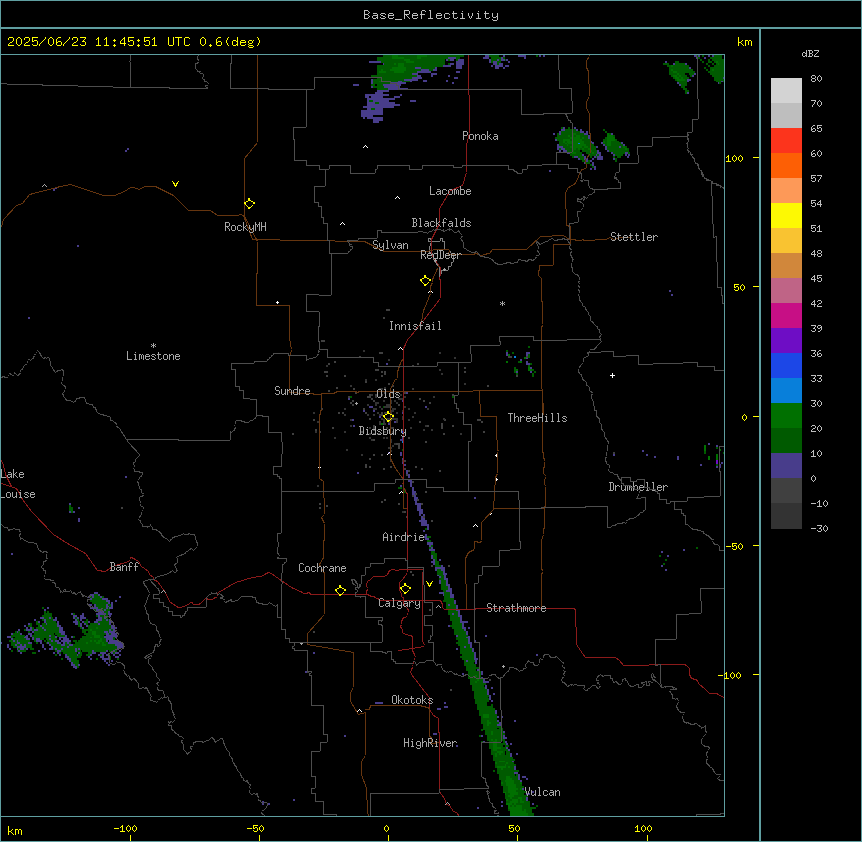Click the Innisfail town label
The width and height of the screenshot is (862, 842).
click(x=415, y=326)
